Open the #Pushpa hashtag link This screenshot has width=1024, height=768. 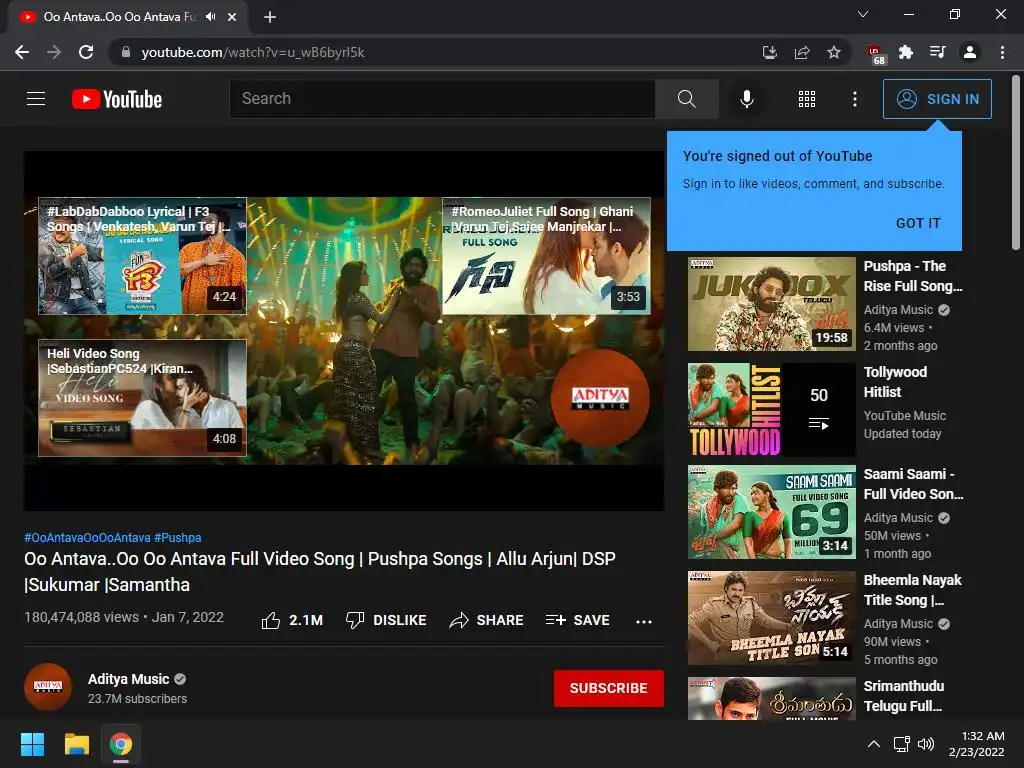[x=178, y=537]
